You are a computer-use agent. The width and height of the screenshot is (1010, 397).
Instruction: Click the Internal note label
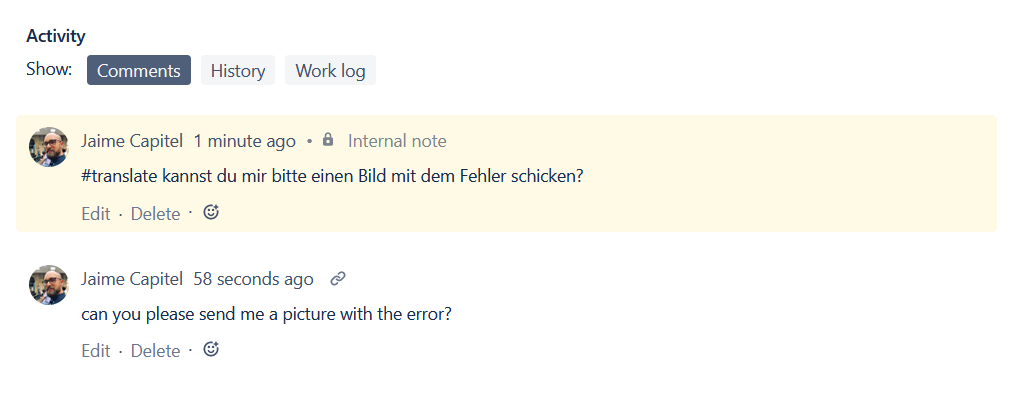[397, 141]
